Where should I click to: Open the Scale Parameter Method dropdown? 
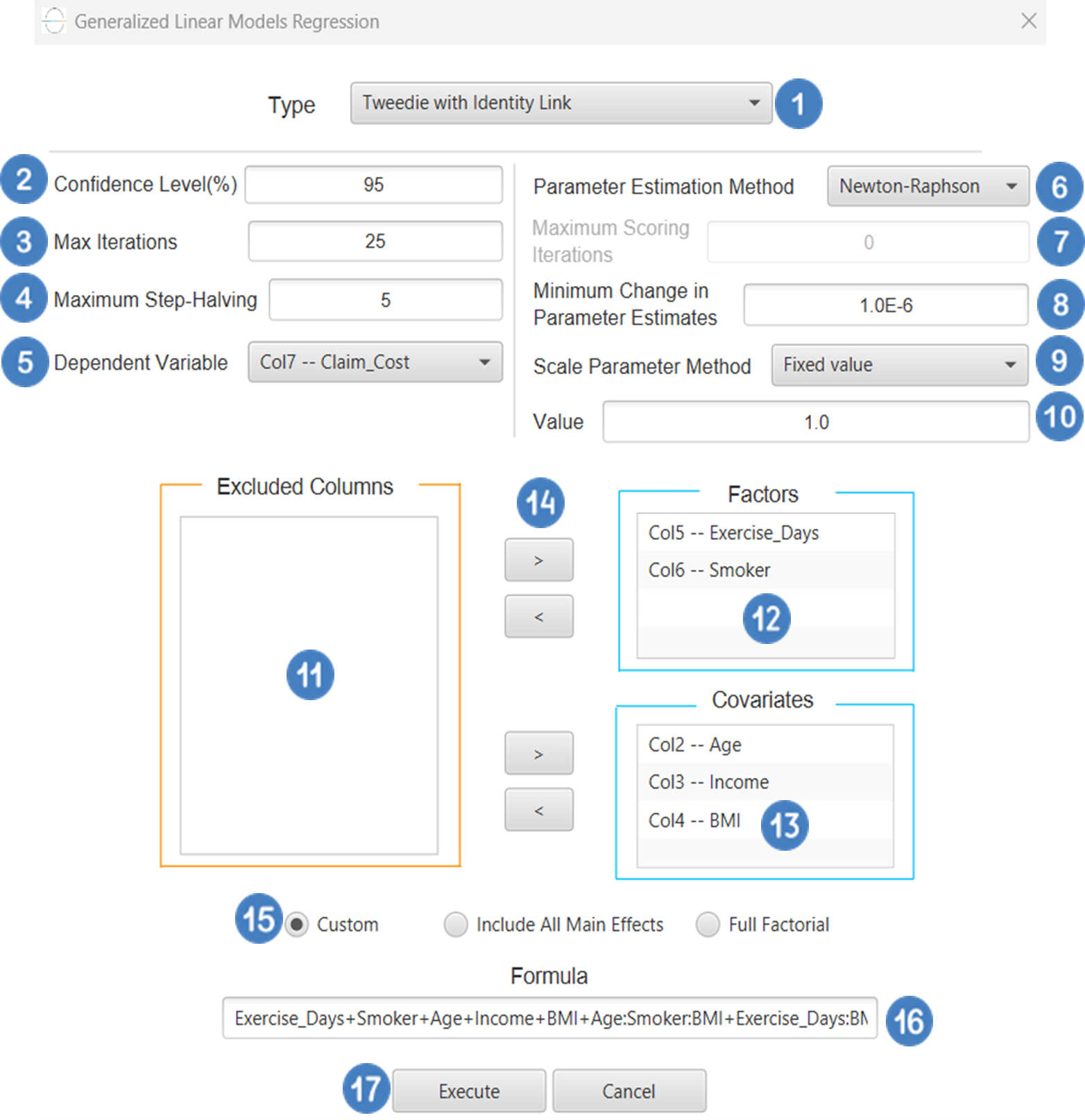(899, 365)
